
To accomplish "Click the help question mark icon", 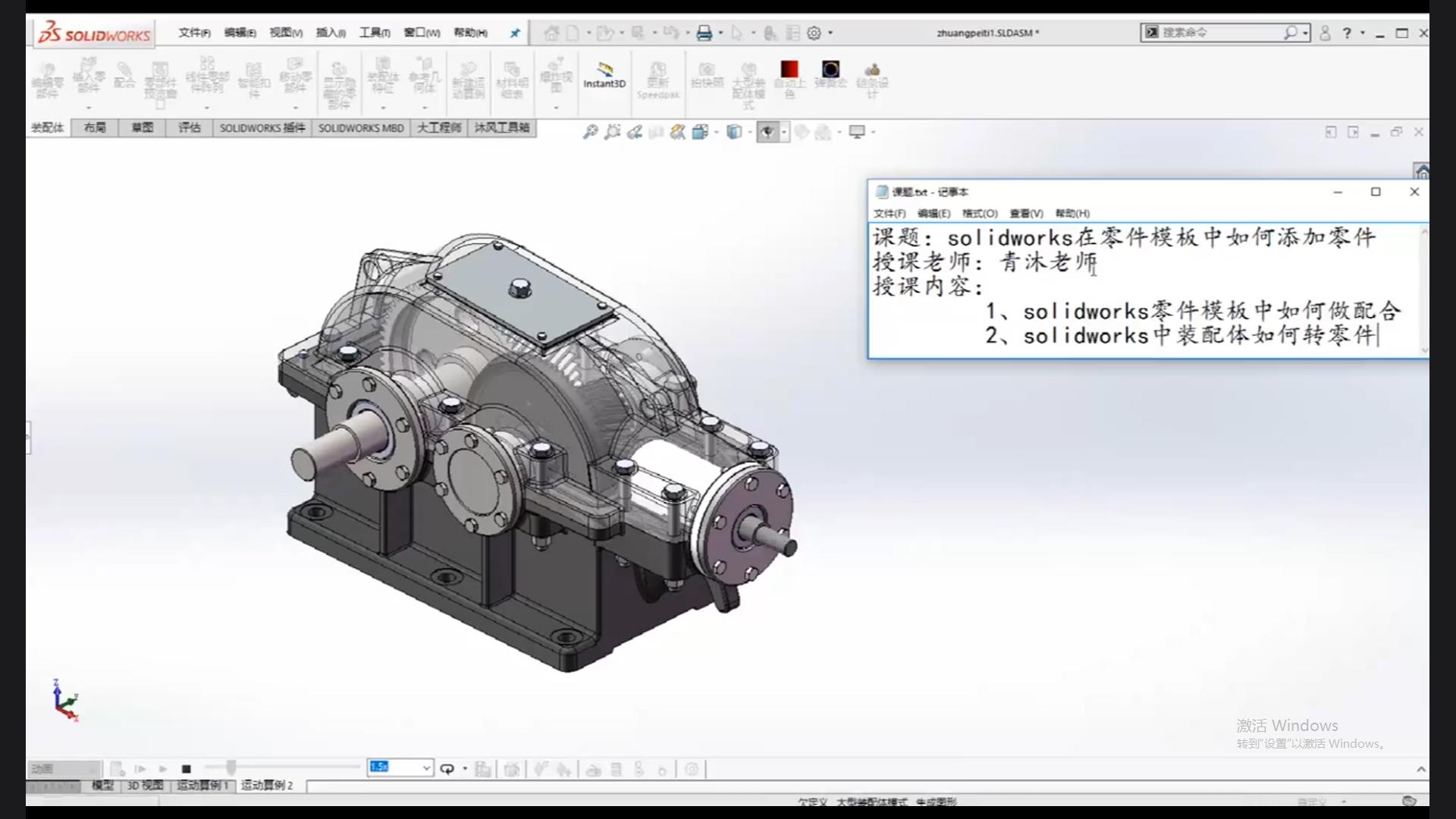I will click(x=1347, y=33).
